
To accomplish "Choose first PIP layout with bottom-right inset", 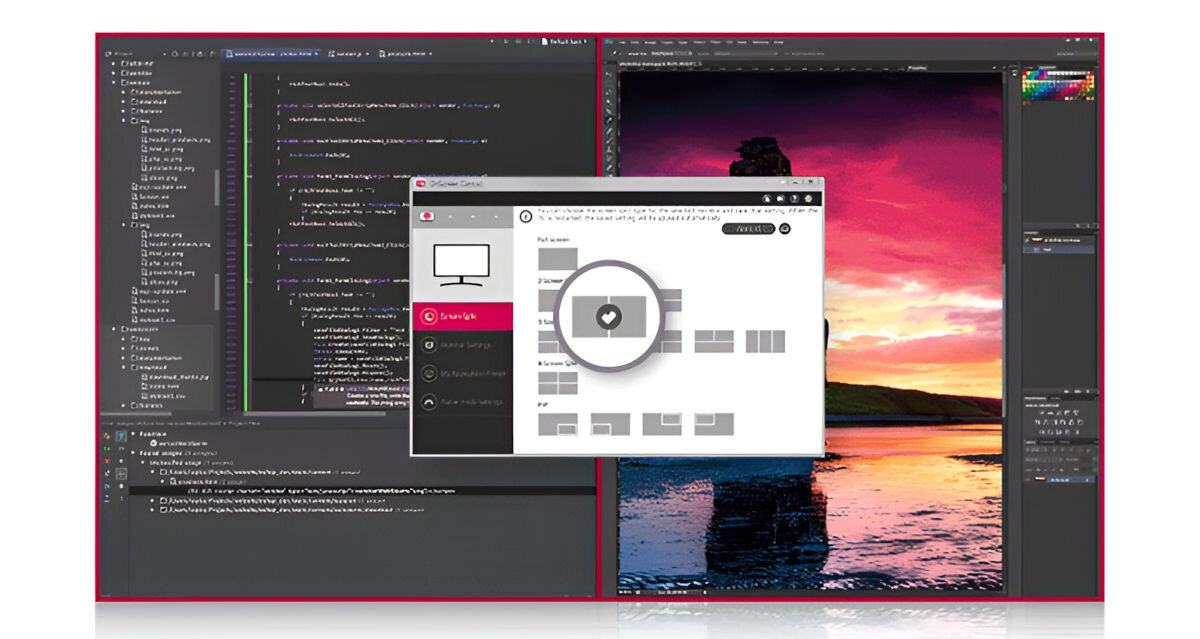I will click(x=557, y=424).
